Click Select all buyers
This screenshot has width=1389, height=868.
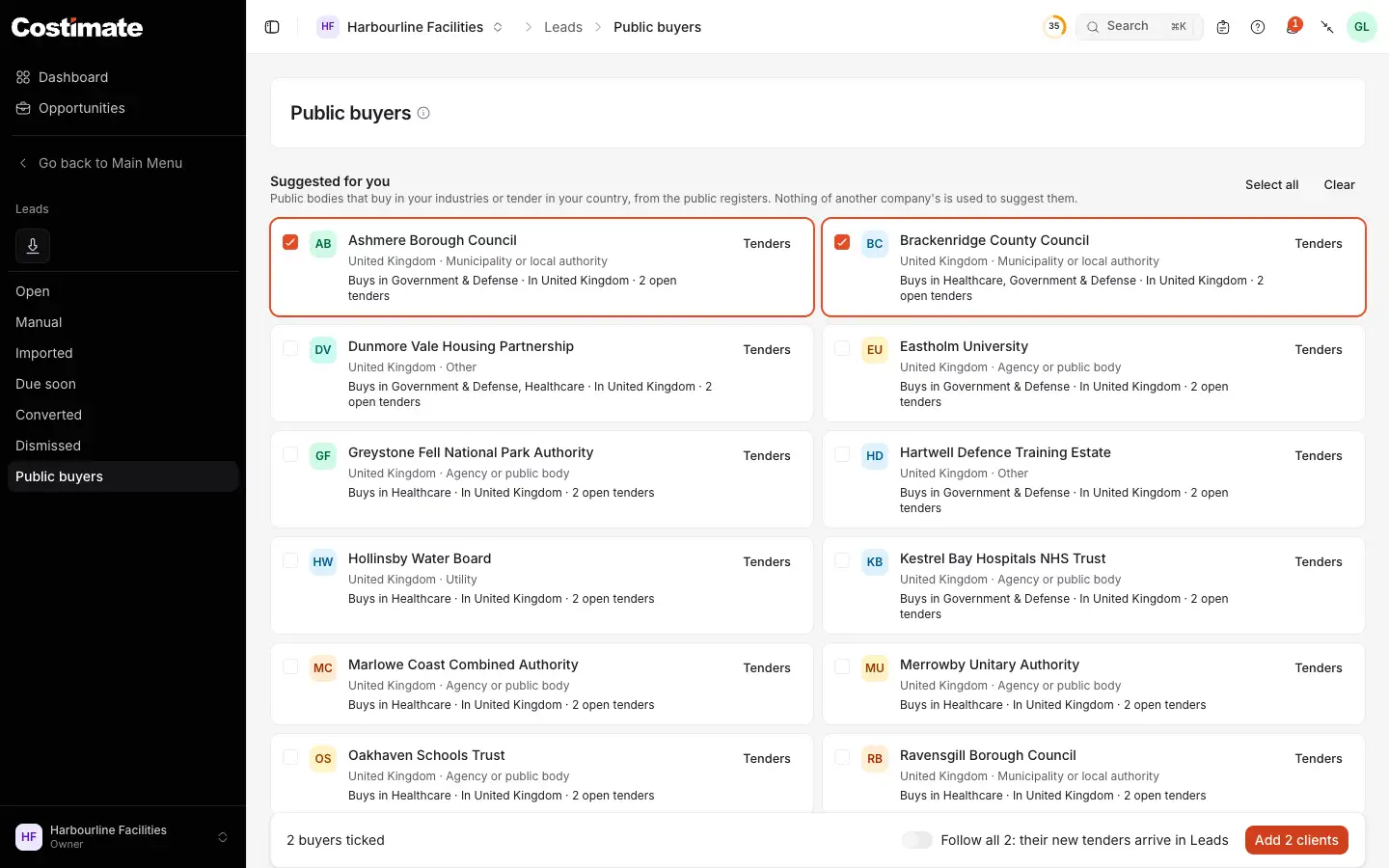coord(1271,185)
